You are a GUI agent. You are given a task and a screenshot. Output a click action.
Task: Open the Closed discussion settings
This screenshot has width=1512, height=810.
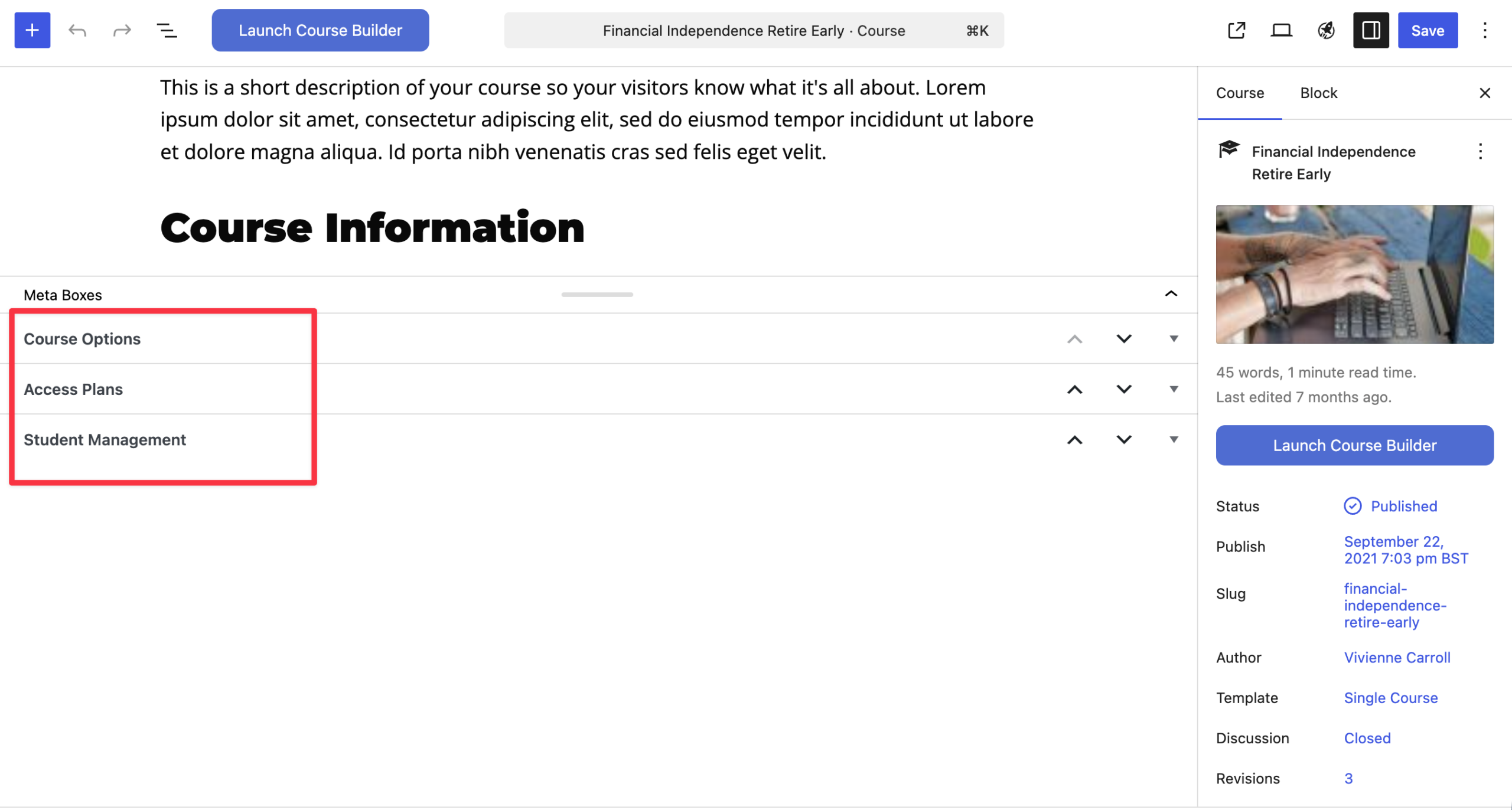pyautogui.click(x=1367, y=738)
